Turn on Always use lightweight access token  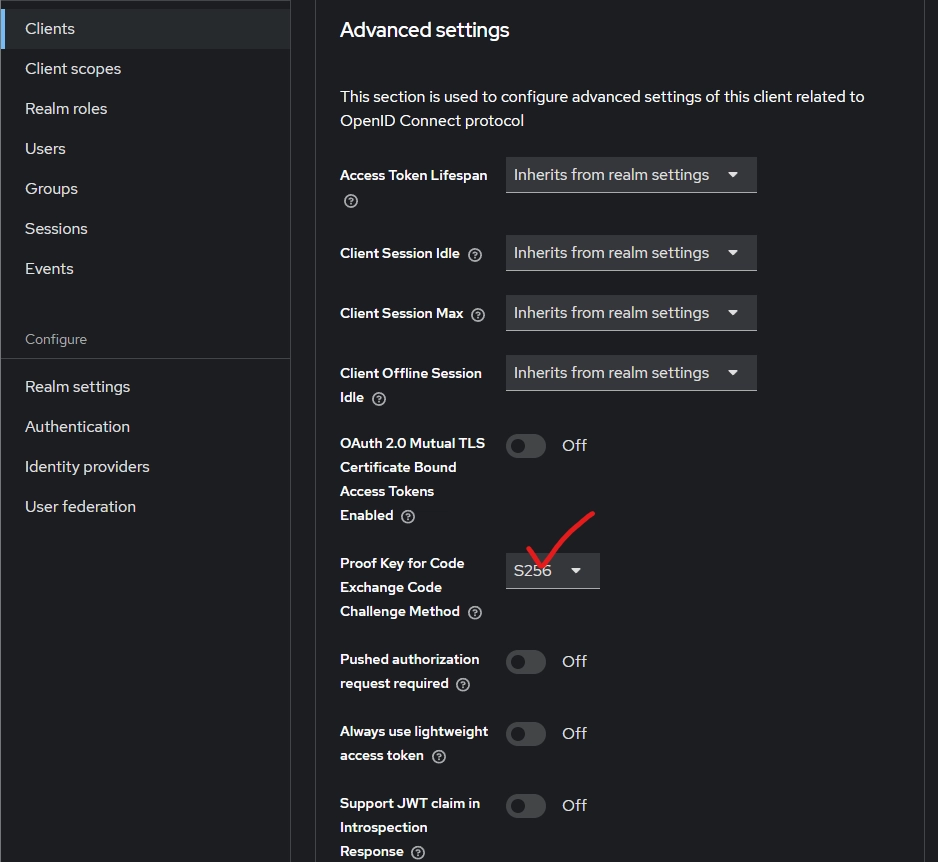coord(526,734)
